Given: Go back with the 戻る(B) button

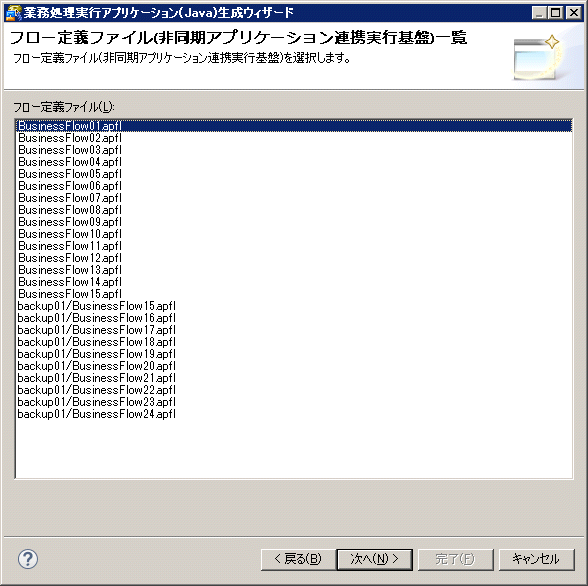Looking at the screenshot, I should pos(298,559).
